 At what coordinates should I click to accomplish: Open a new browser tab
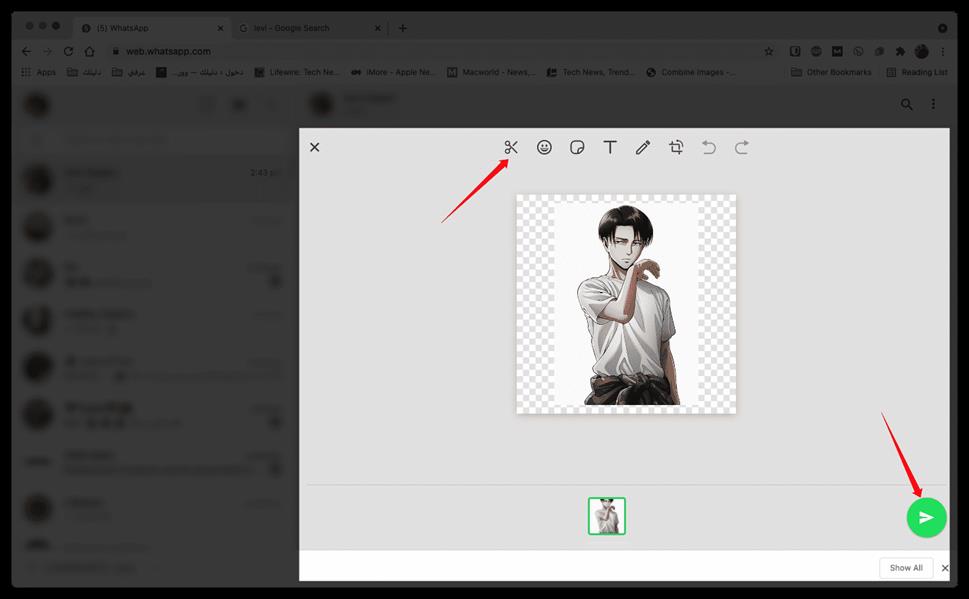pyautogui.click(x=402, y=28)
